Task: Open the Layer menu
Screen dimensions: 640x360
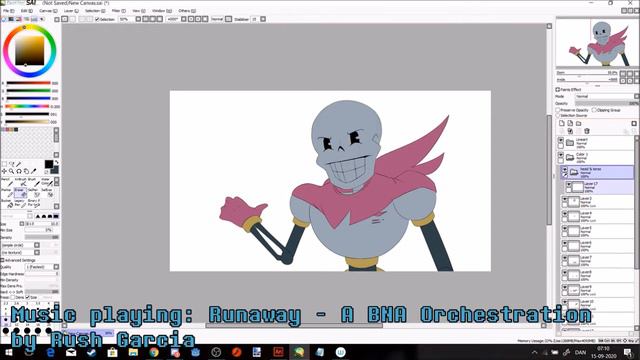Action: 70,11
